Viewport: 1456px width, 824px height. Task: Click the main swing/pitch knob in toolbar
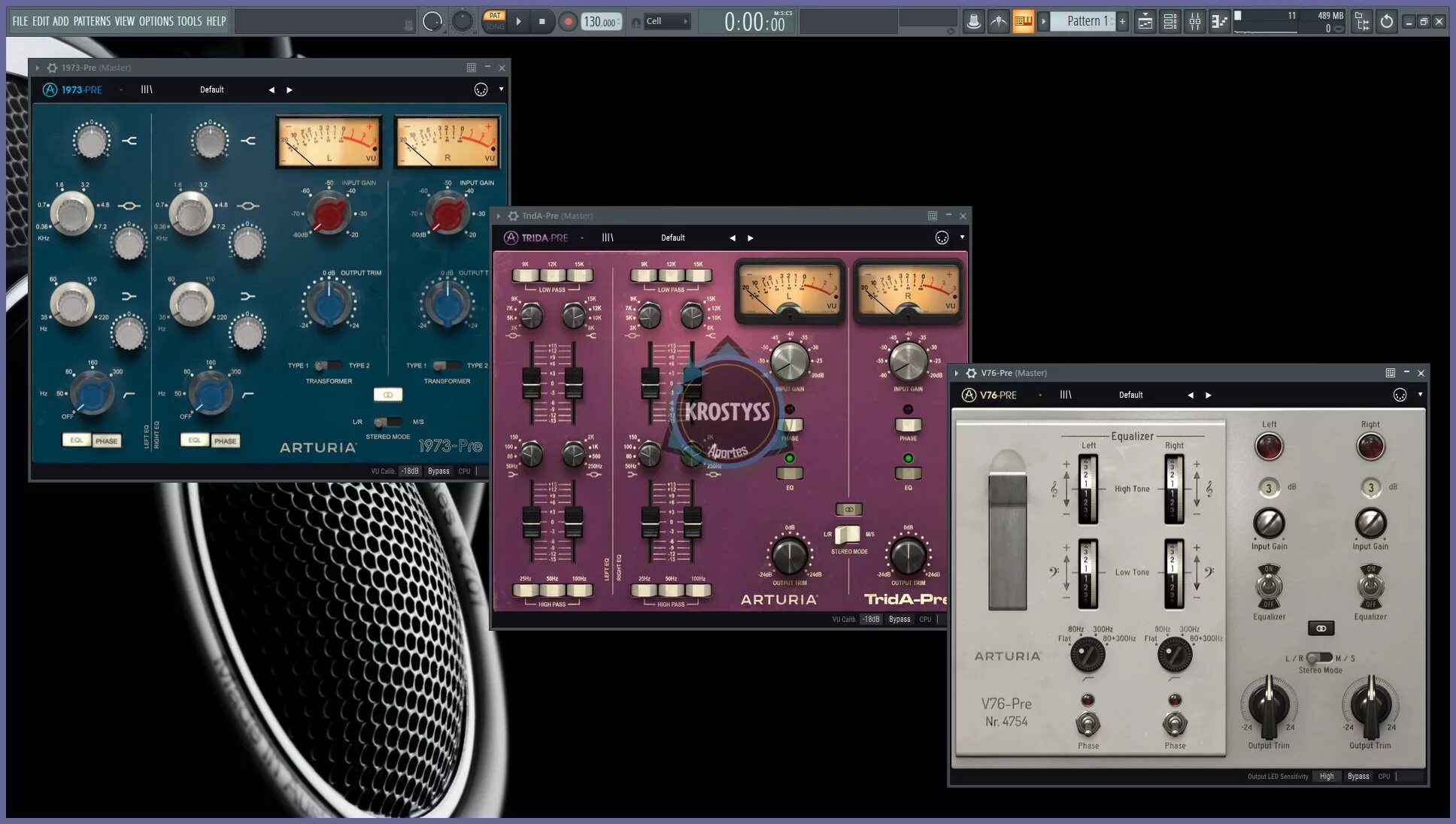tap(462, 21)
